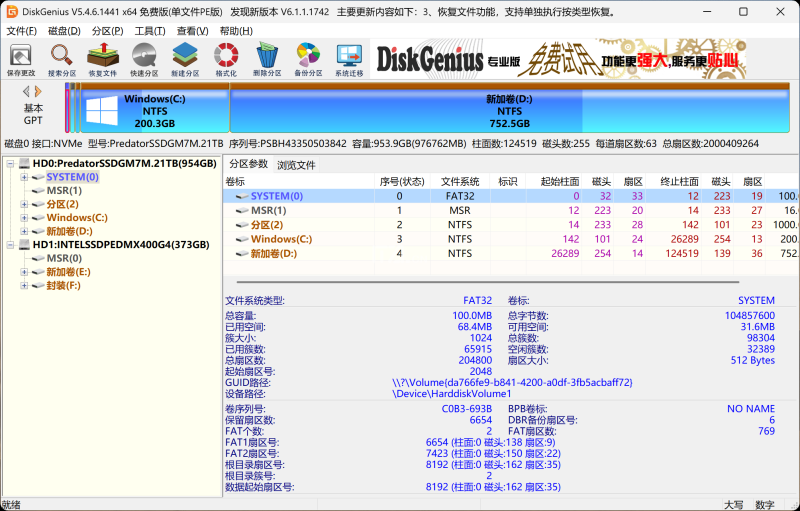Click the horizontal scrollbar under partition table
Screen dimensions: 800x511
tap(488, 282)
